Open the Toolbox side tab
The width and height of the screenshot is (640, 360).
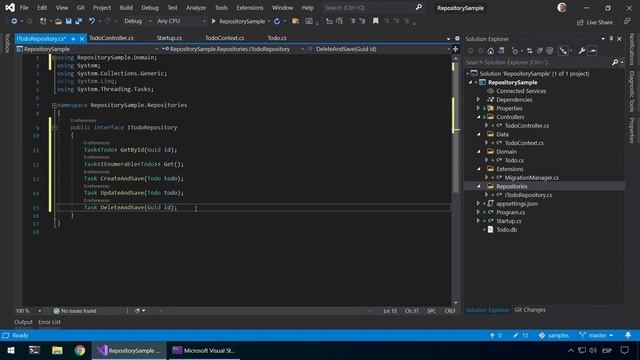click(x=7, y=43)
